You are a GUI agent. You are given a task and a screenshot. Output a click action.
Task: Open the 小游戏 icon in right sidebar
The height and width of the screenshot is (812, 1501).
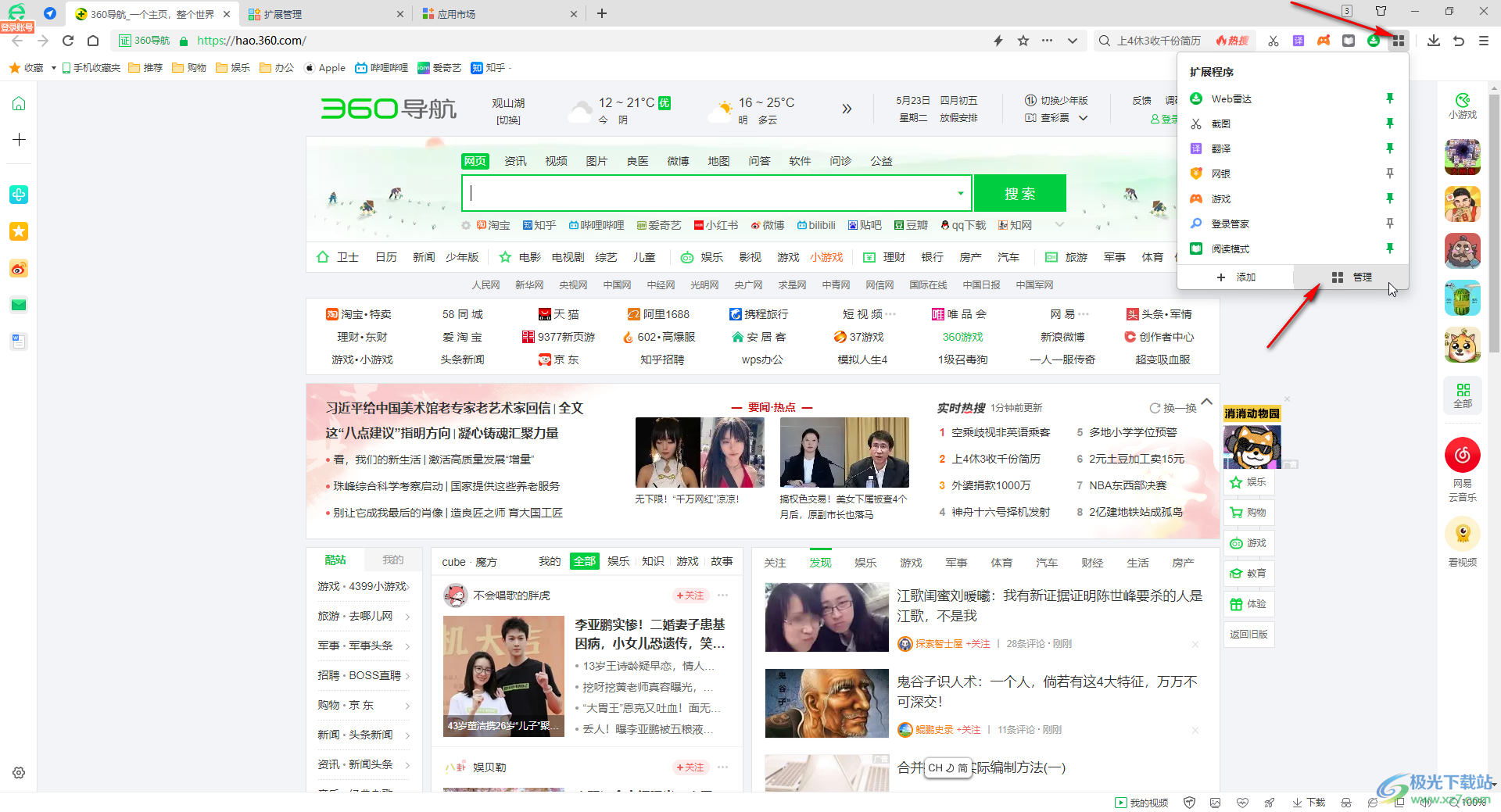point(1463,106)
